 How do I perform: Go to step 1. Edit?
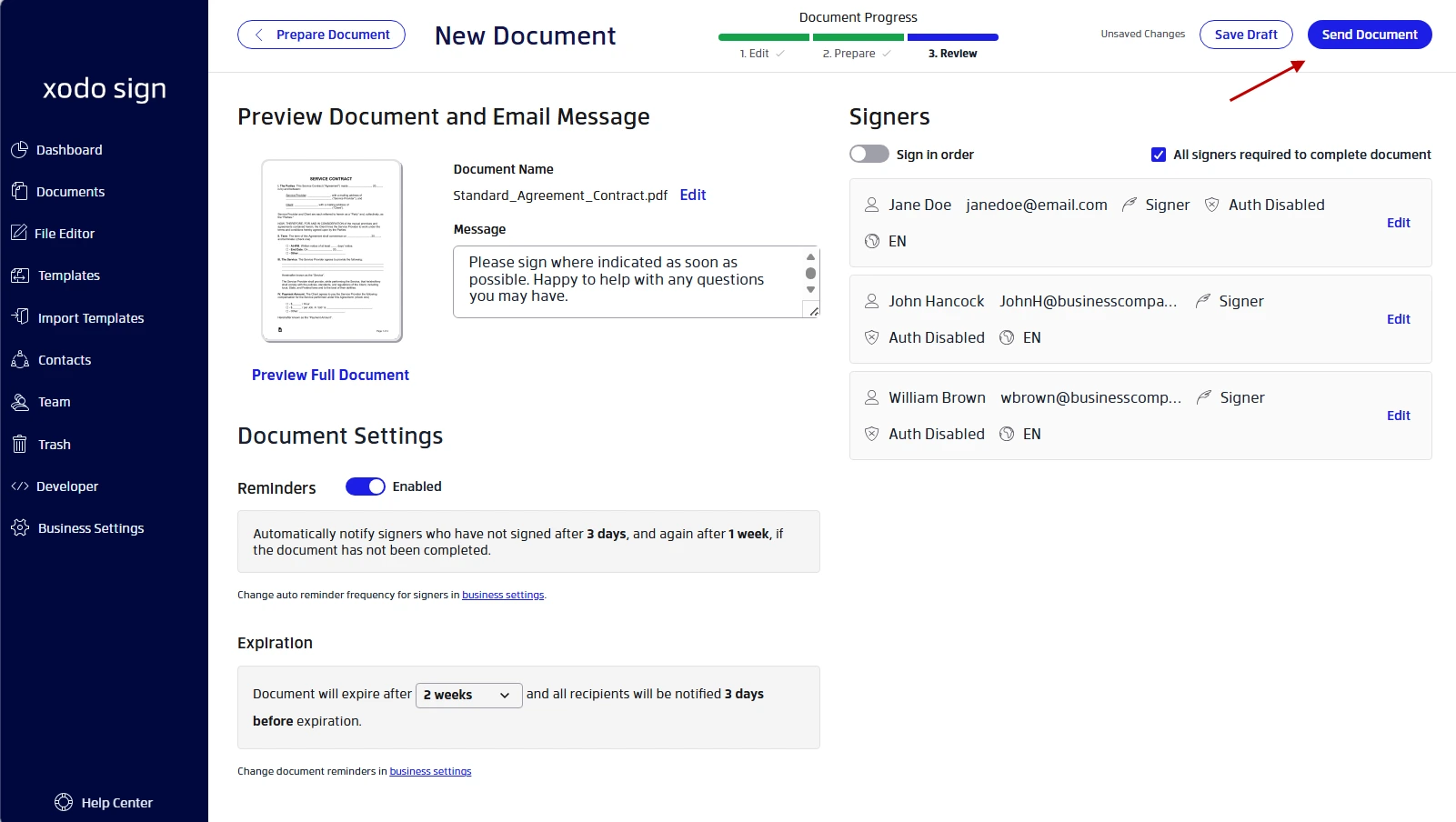(762, 54)
